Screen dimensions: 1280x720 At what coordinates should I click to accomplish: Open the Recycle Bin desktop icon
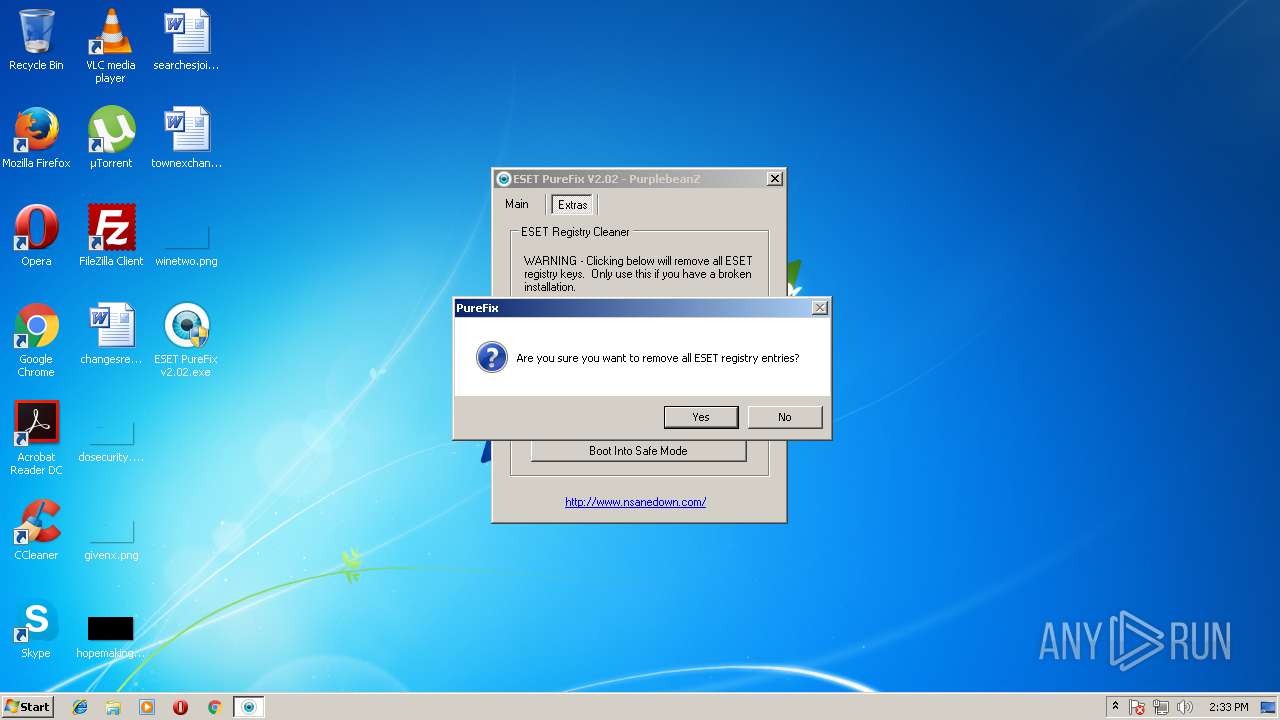(x=36, y=40)
